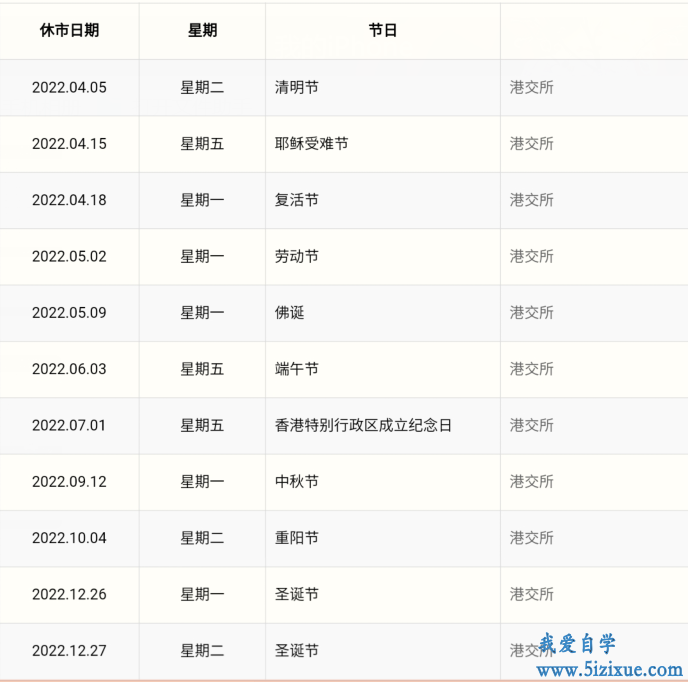Screen dimensions: 688x682
Task: Click 圣诞节 in the 2022.12.27 row
Action: 297,650
